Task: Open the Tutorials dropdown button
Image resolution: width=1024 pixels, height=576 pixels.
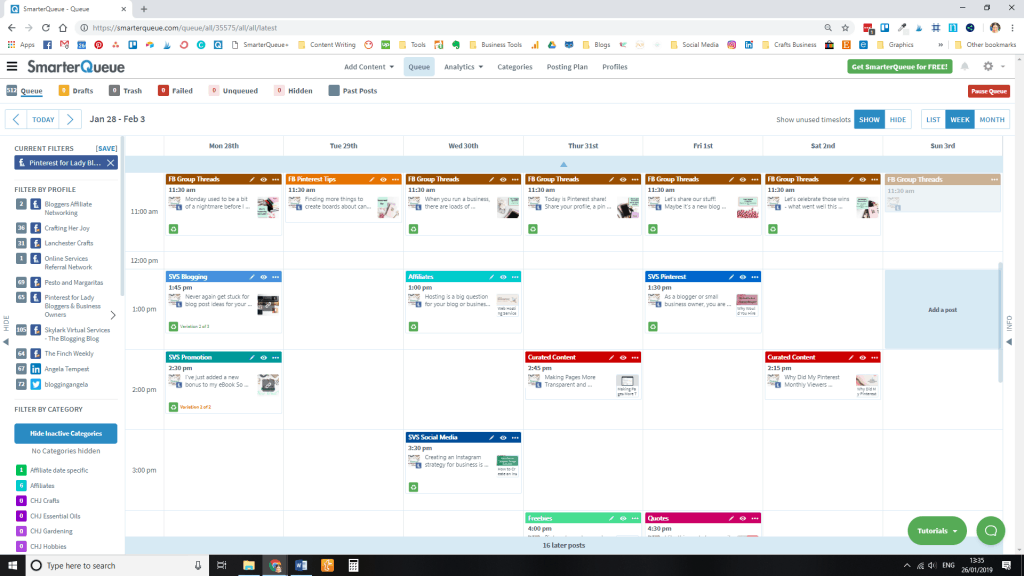Action: [937, 531]
